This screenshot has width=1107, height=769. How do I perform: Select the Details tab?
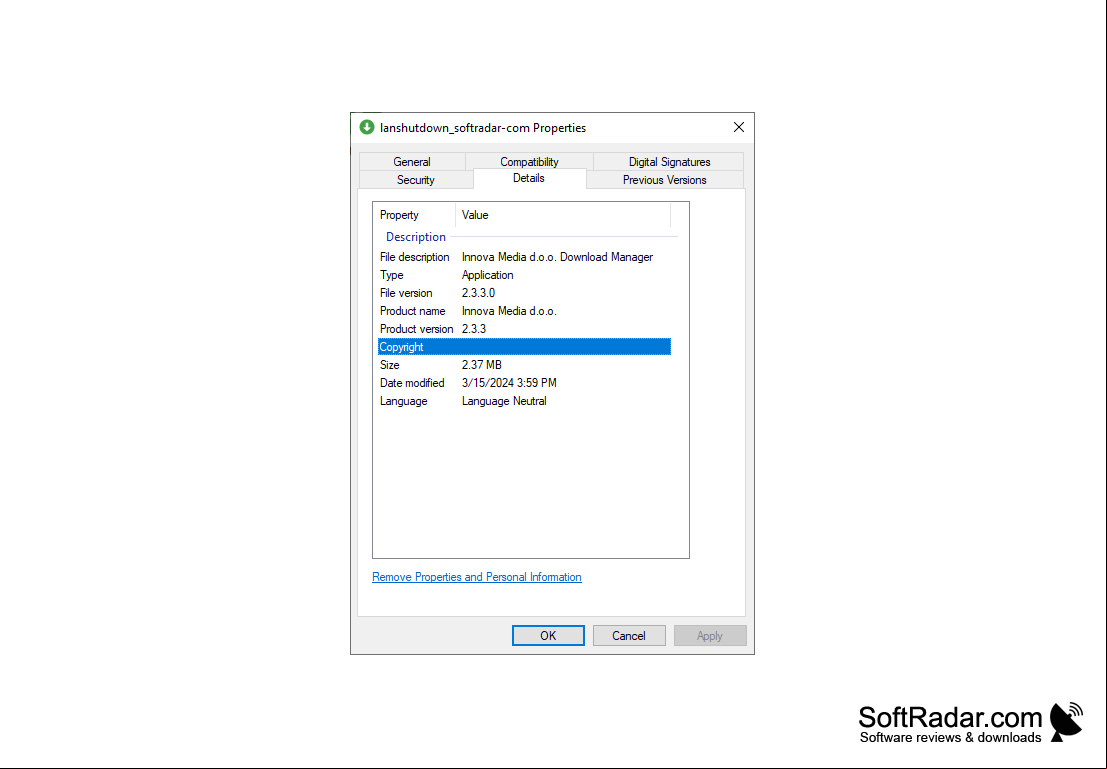click(x=529, y=178)
